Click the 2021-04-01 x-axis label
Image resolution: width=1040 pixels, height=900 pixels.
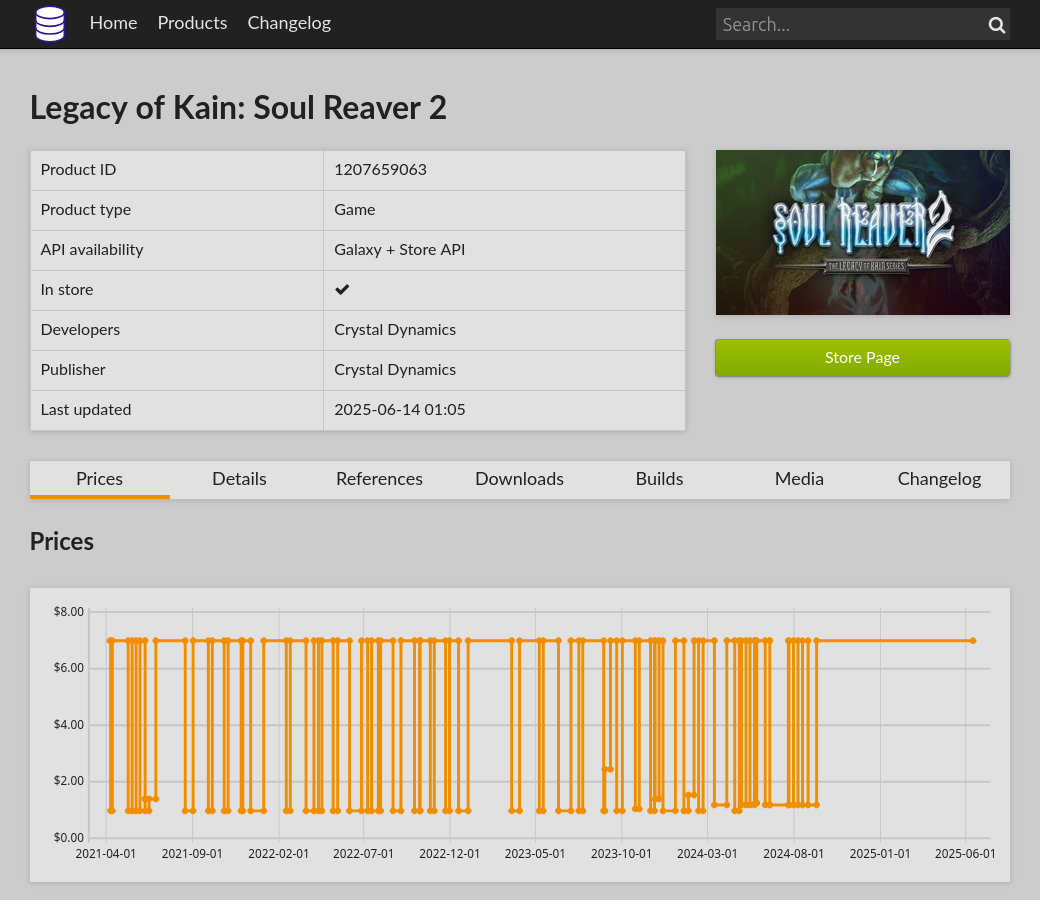pyautogui.click(x=105, y=854)
